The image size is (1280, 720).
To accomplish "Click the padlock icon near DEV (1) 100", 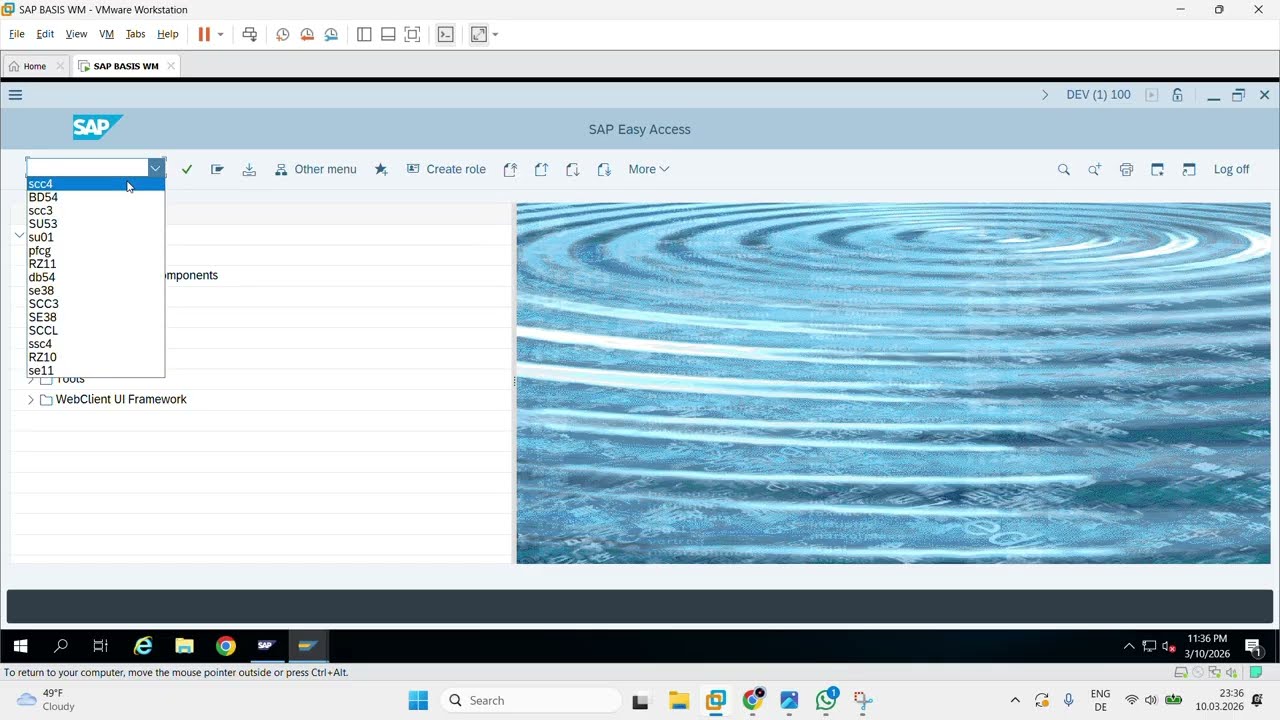I will [1178, 95].
